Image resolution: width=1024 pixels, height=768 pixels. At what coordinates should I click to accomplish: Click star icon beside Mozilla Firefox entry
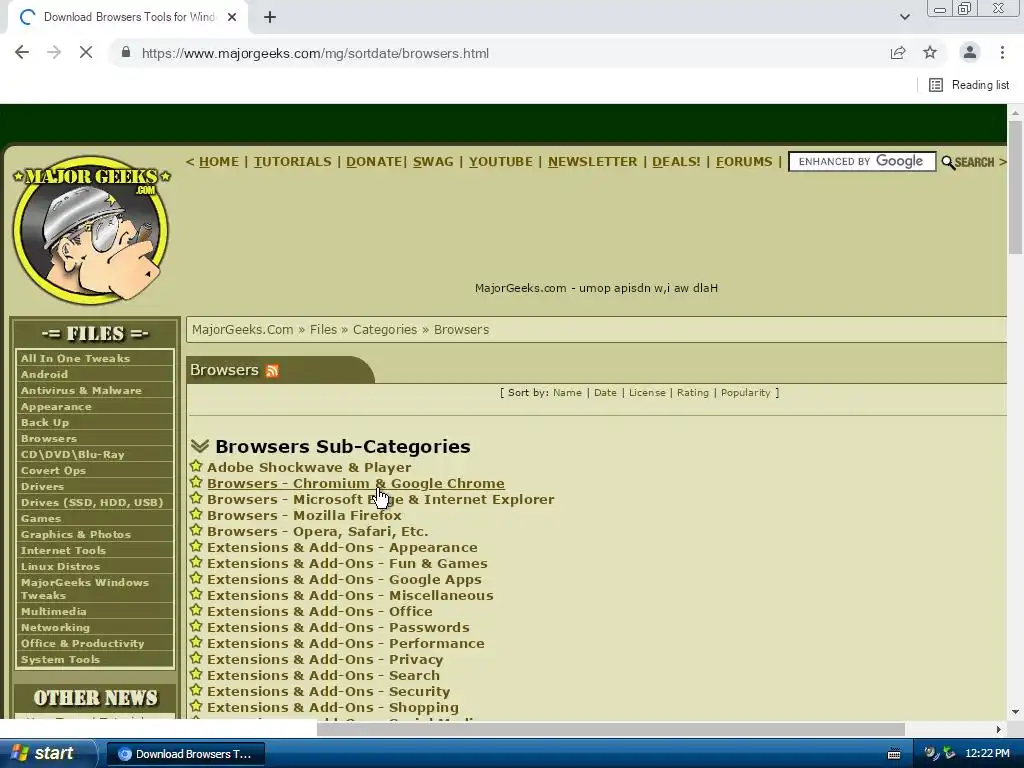pyautogui.click(x=196, y=514)
